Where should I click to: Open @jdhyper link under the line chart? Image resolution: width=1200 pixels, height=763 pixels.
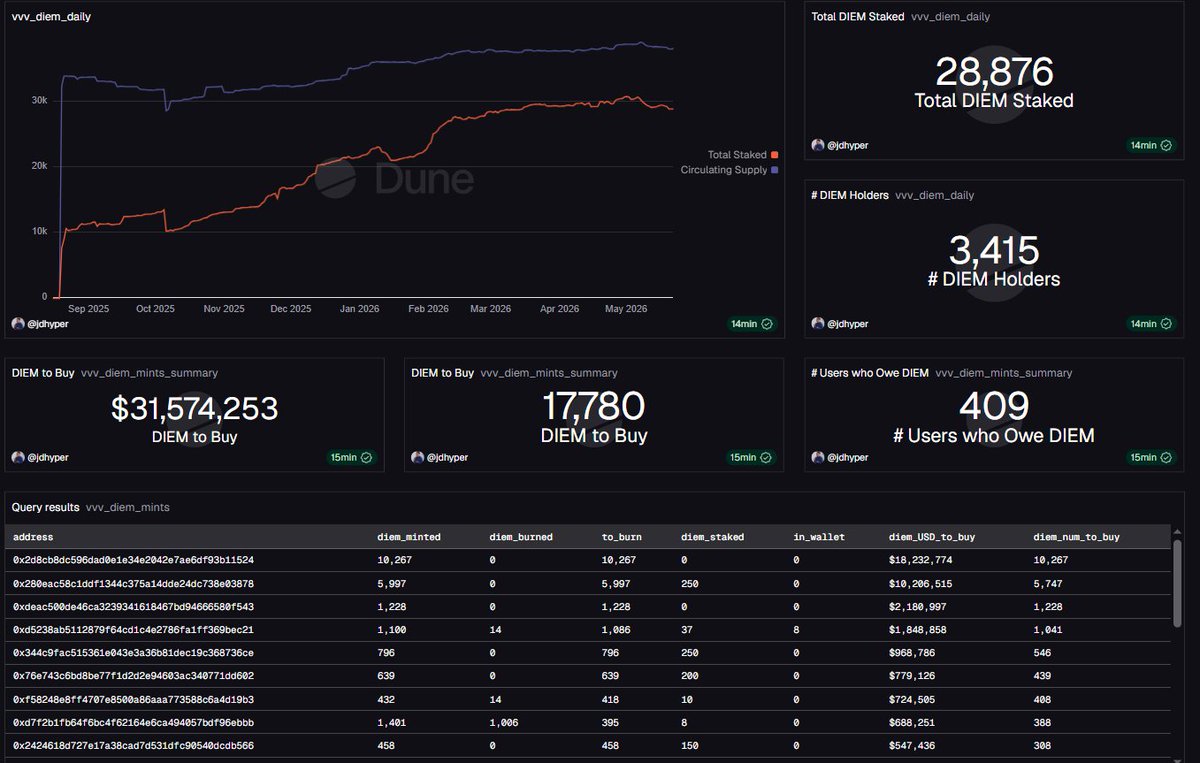click(x=47, y=324)
